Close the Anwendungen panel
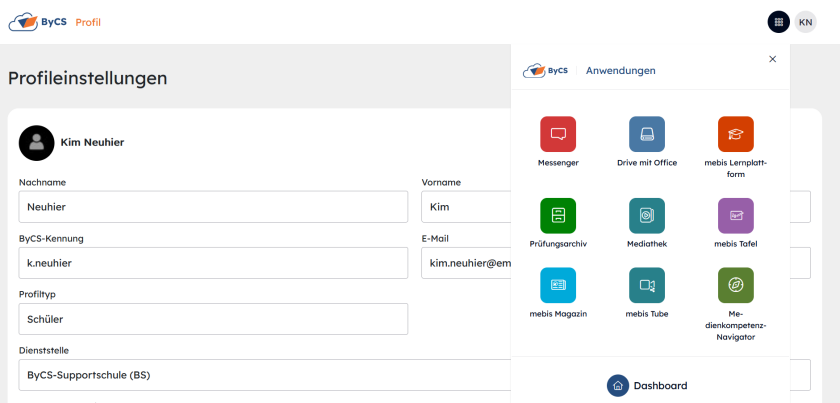 [x=772, y=59]
